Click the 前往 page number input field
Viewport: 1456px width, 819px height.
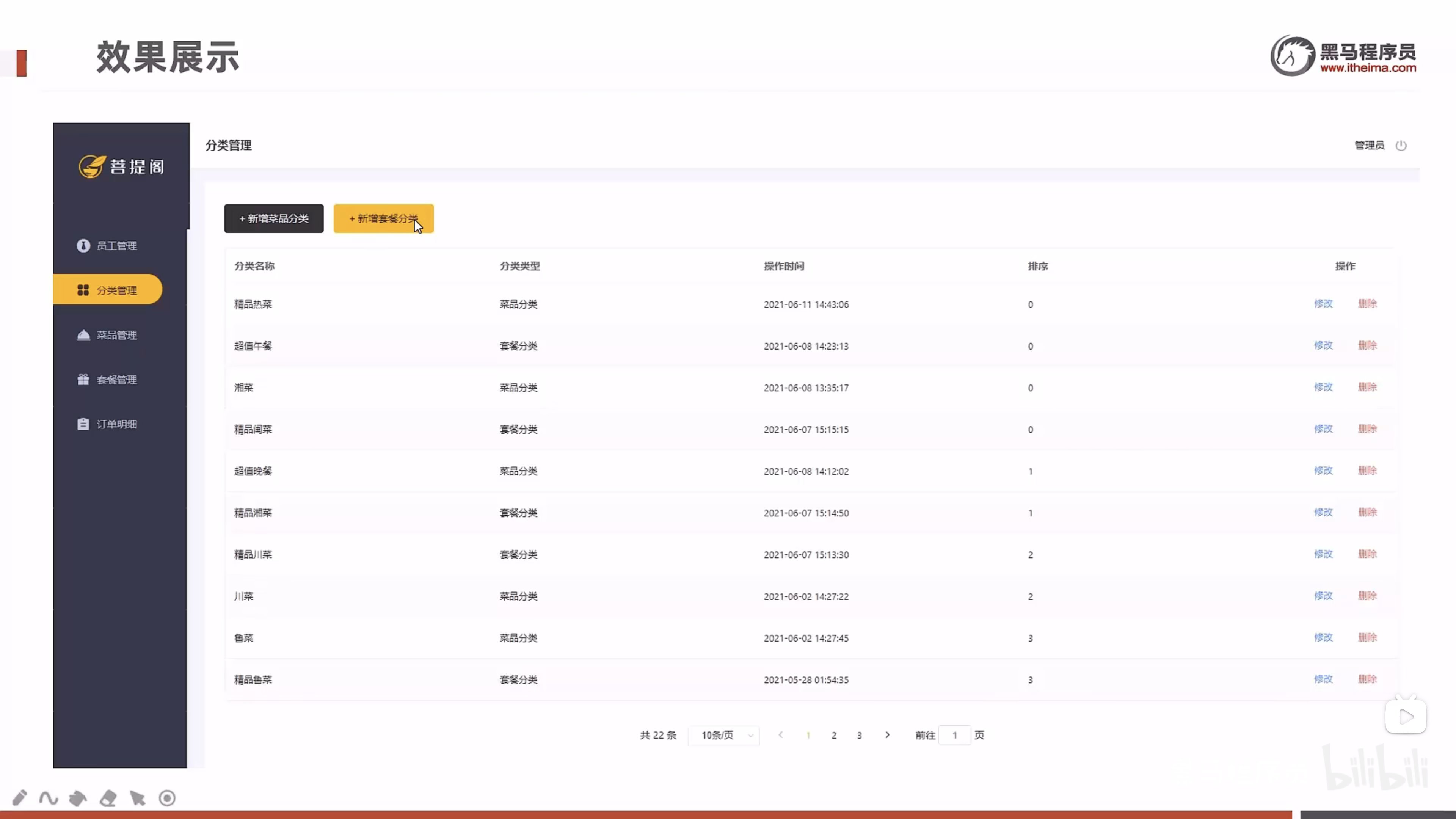click(954, 735)
